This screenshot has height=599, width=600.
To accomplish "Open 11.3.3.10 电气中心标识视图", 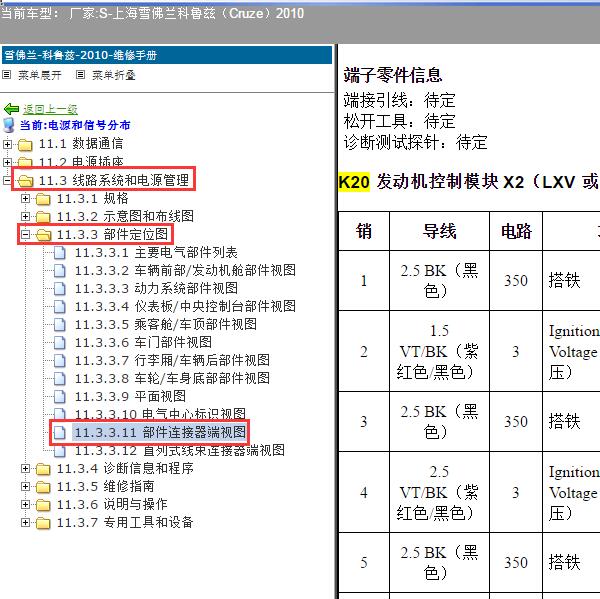I will [160, 414].
